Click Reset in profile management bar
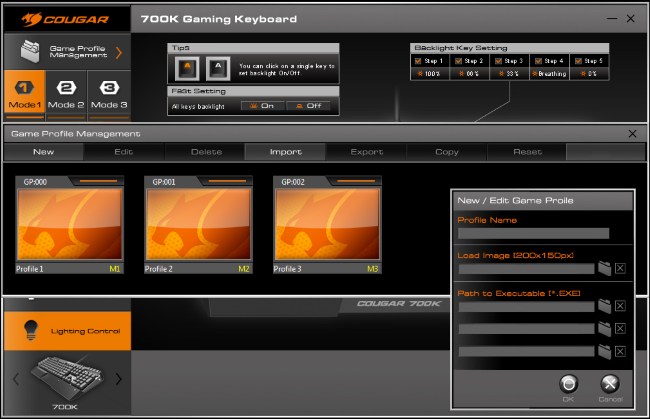This screenshot has width=650, height=419. click(527, 152)
